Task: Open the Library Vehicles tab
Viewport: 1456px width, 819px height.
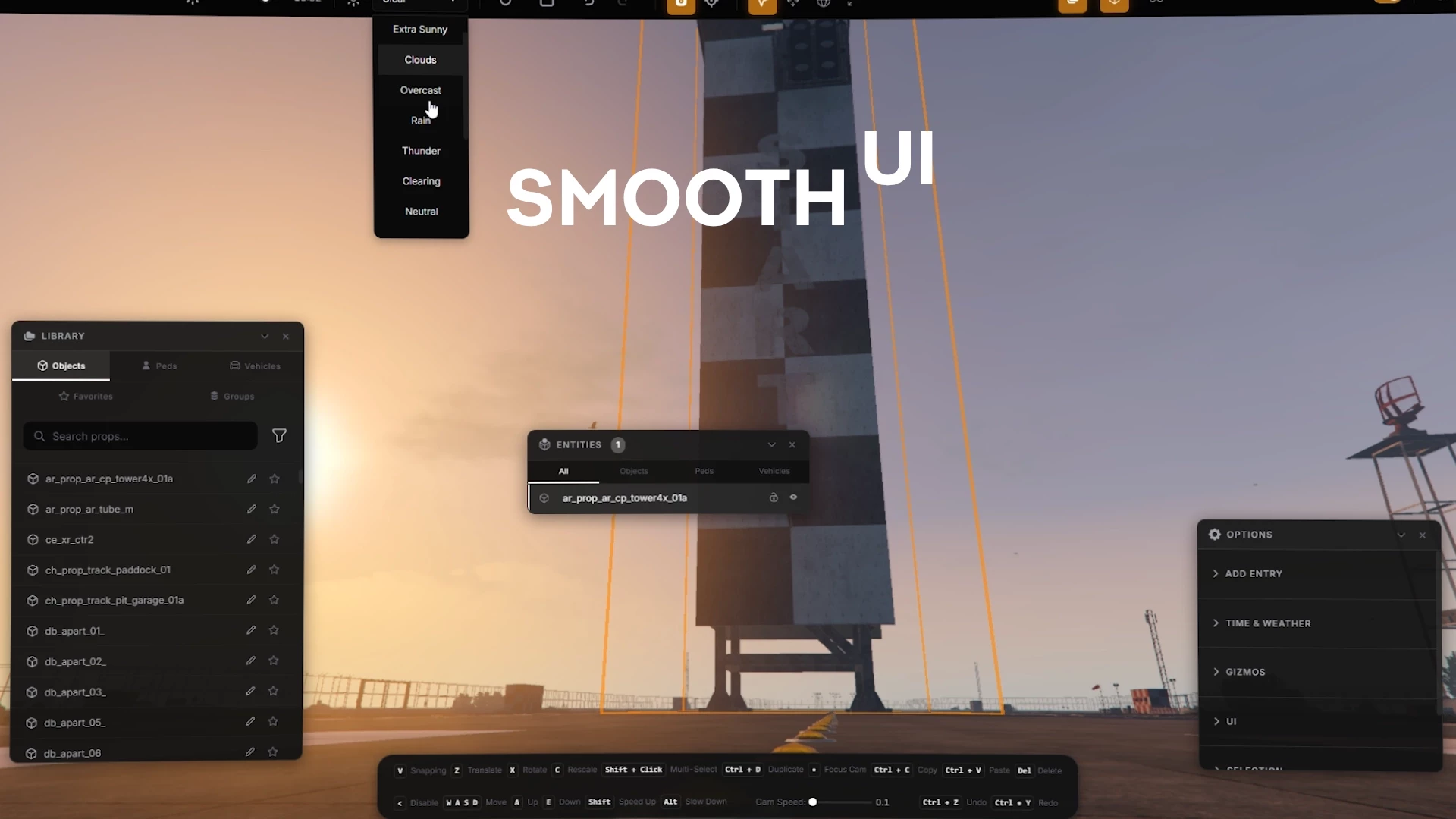Action: click(255, 366)
